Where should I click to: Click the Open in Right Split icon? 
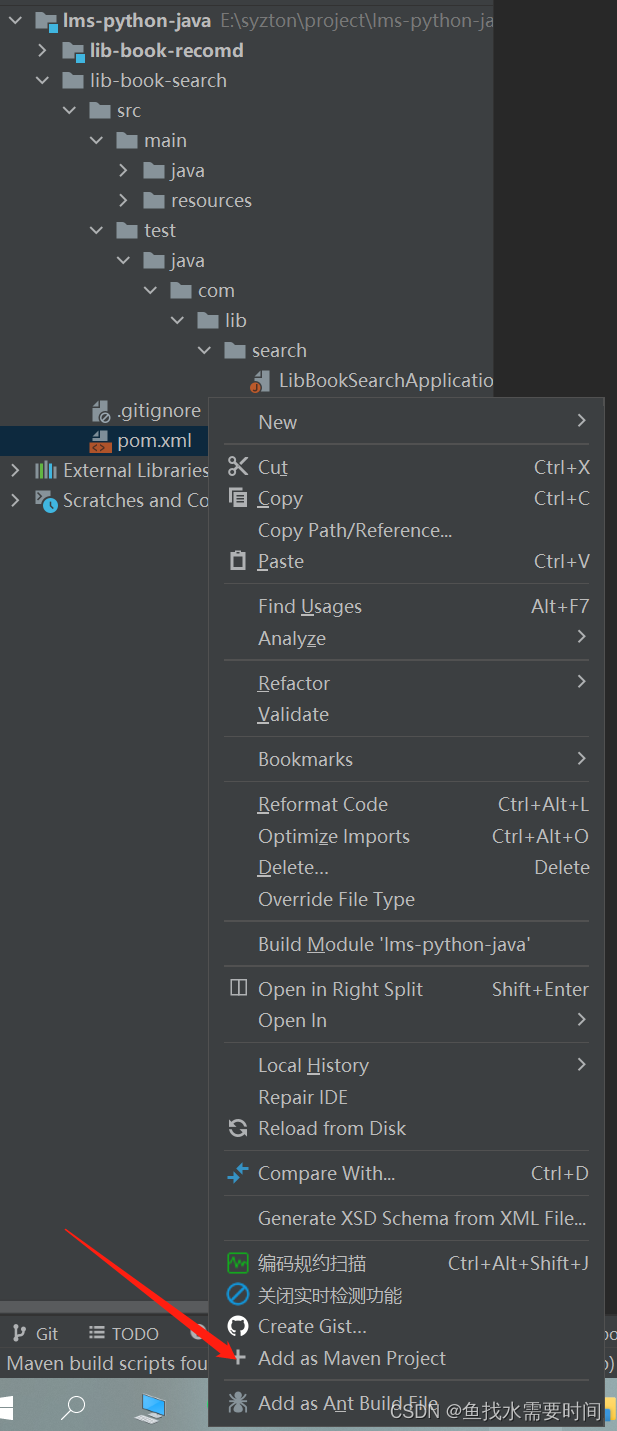click(x=238, y=988)
